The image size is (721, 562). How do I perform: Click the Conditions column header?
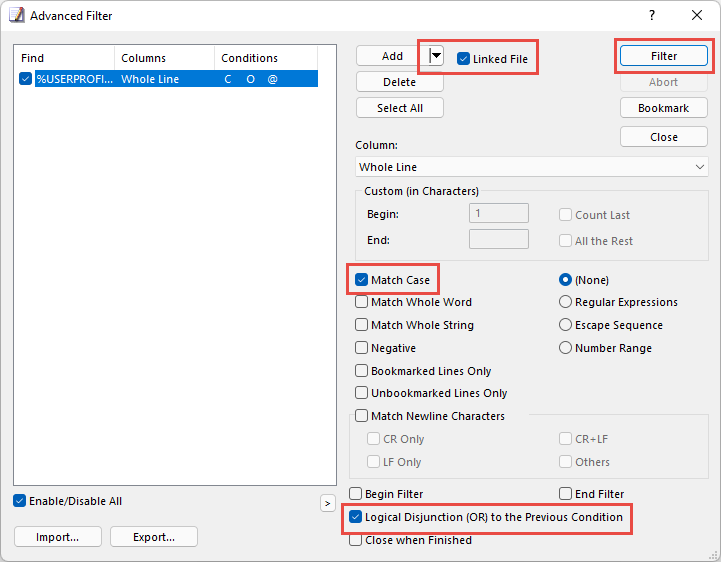[x=266, y=58]
